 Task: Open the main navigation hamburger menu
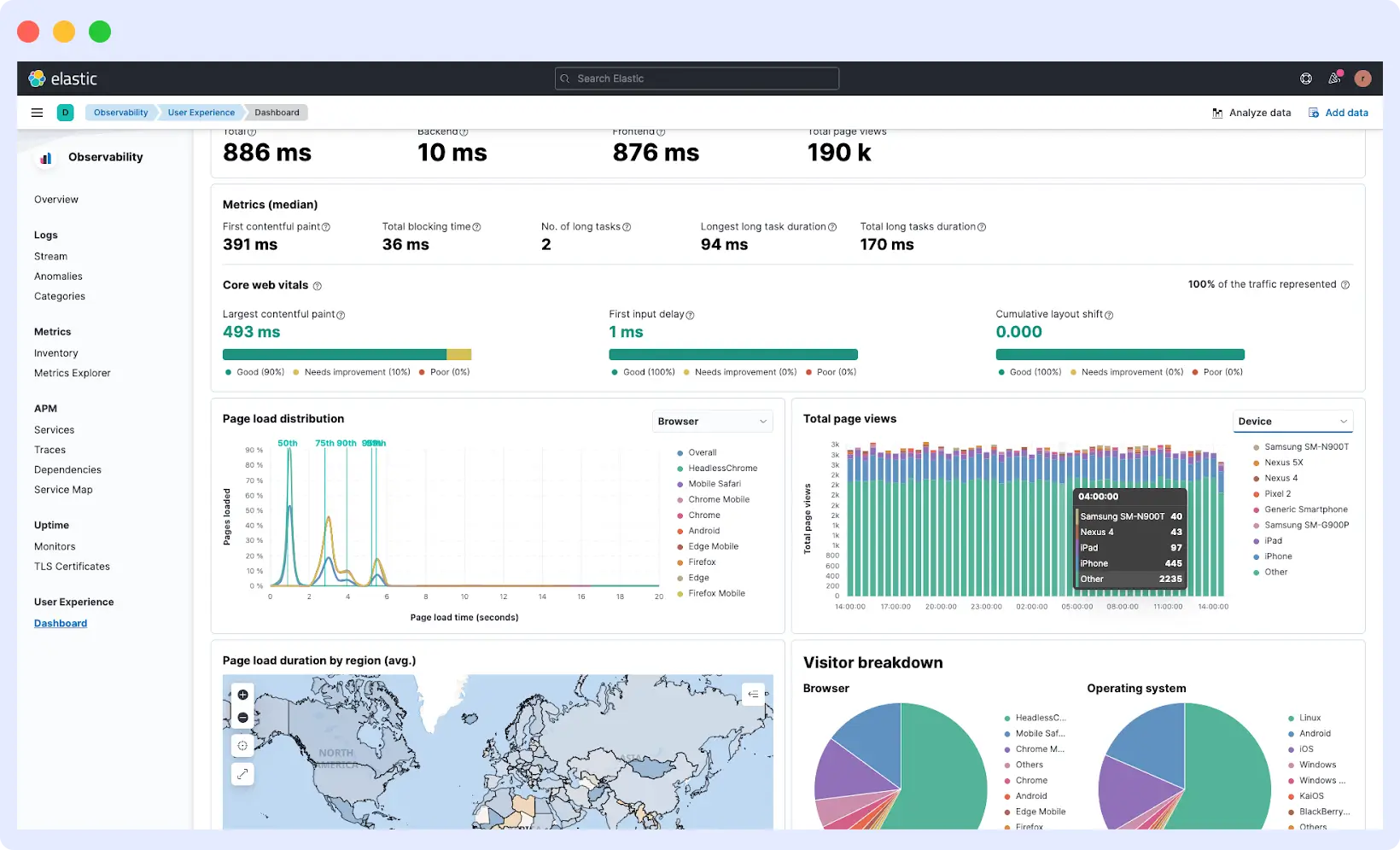pos(37,112)
